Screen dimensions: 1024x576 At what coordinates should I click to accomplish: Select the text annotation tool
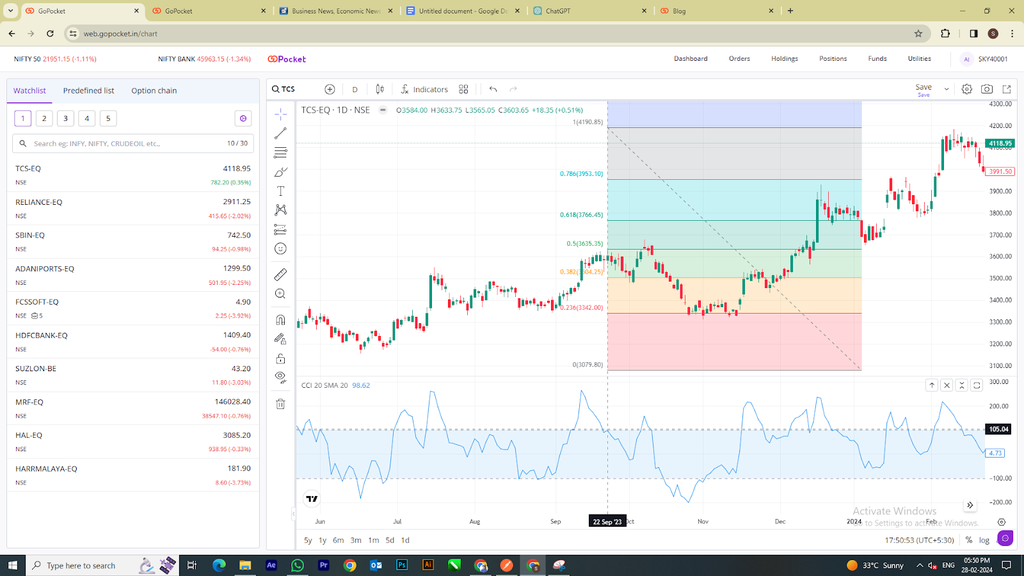click(x=280, y=191)
